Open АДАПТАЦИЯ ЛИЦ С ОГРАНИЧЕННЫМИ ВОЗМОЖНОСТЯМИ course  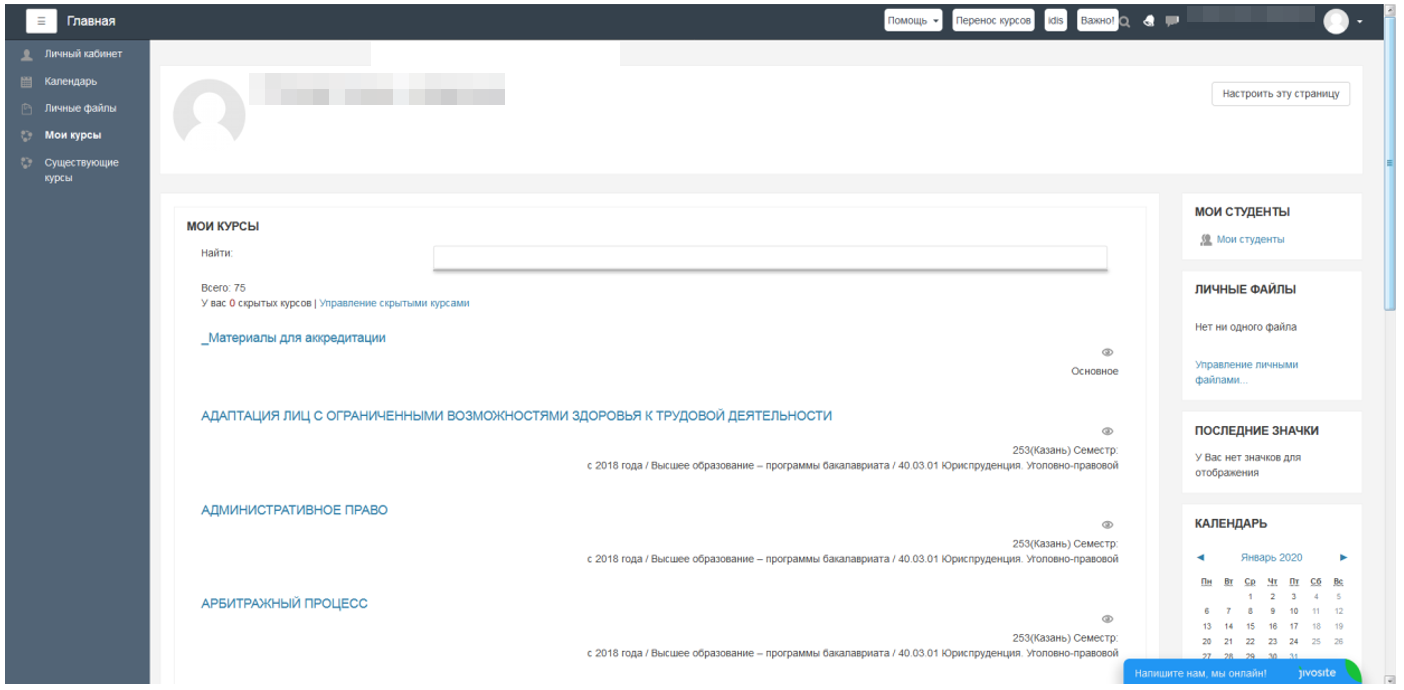coord(516,416)
